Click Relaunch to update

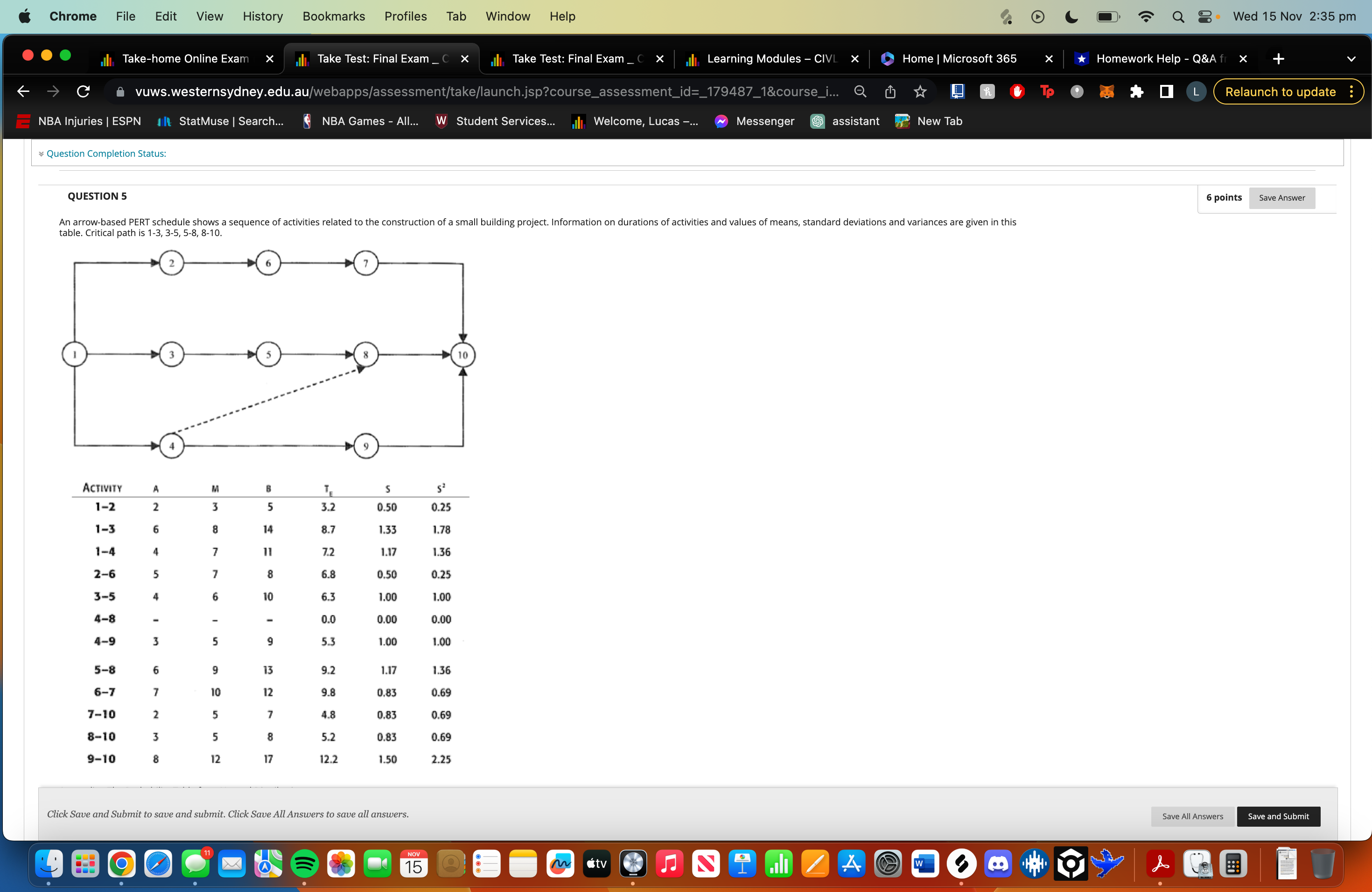(x=1280, y=91)
